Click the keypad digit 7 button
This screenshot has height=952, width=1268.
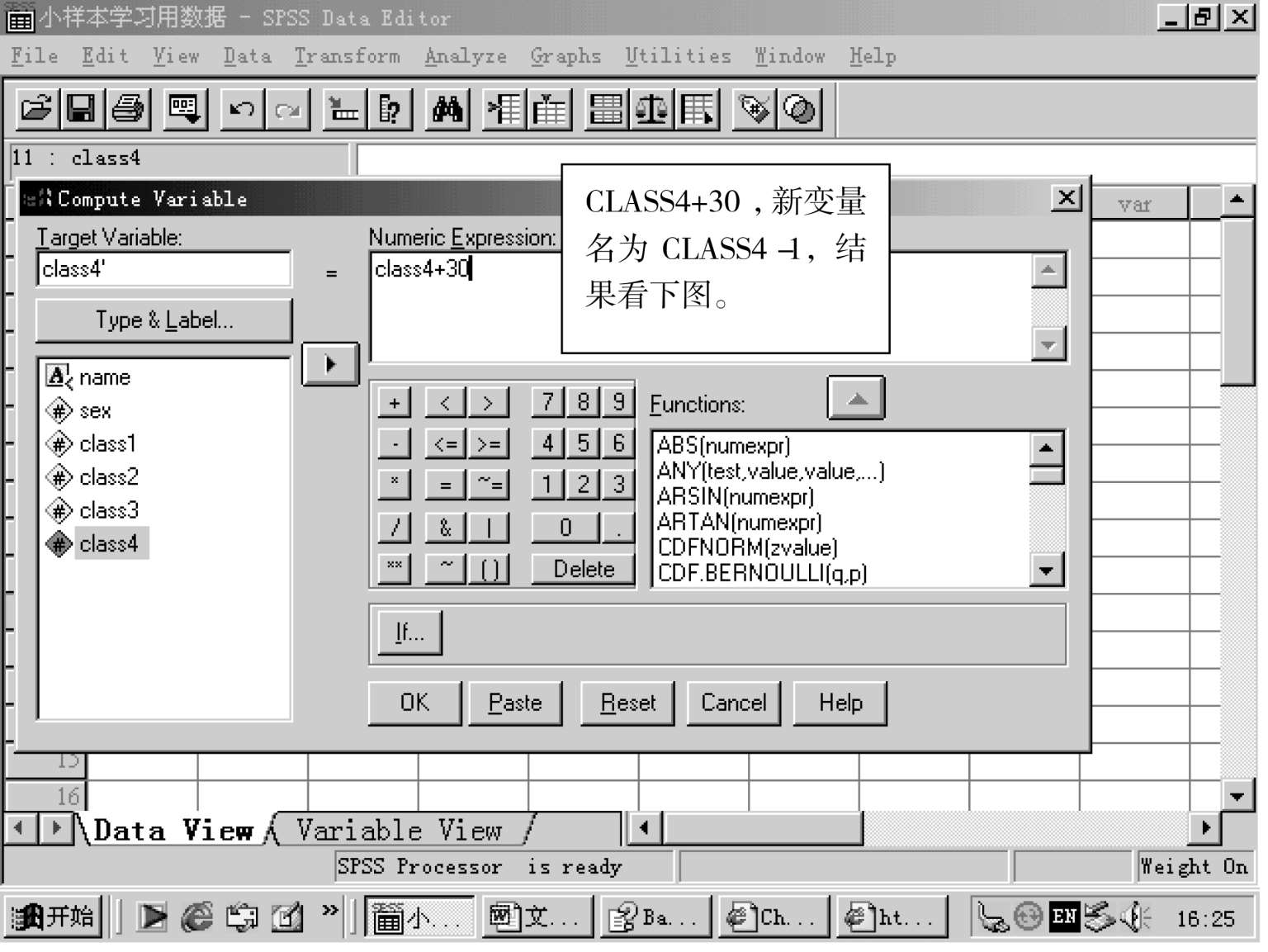(547, 402)
